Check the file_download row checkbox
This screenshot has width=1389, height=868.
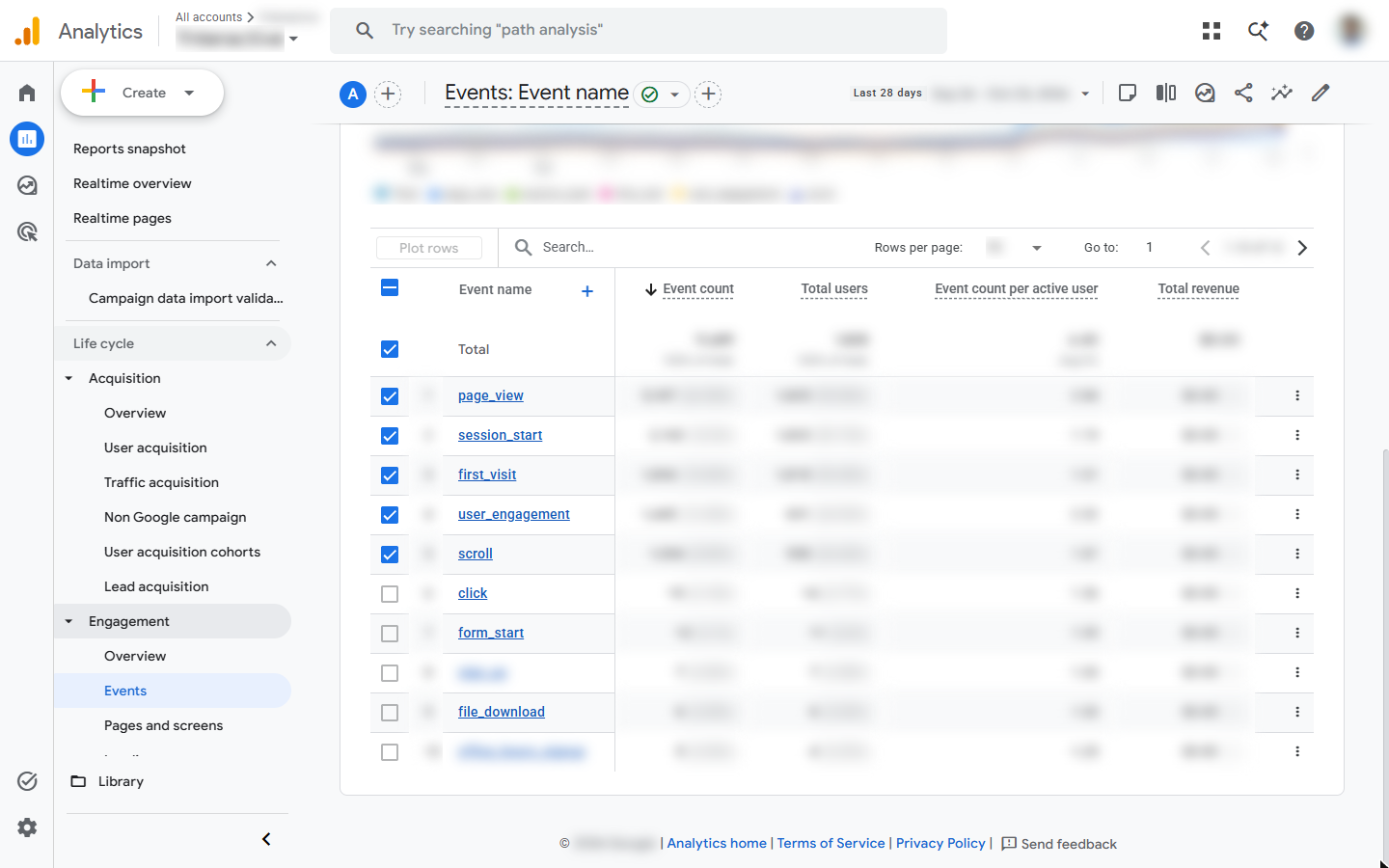tap(390, 712)
